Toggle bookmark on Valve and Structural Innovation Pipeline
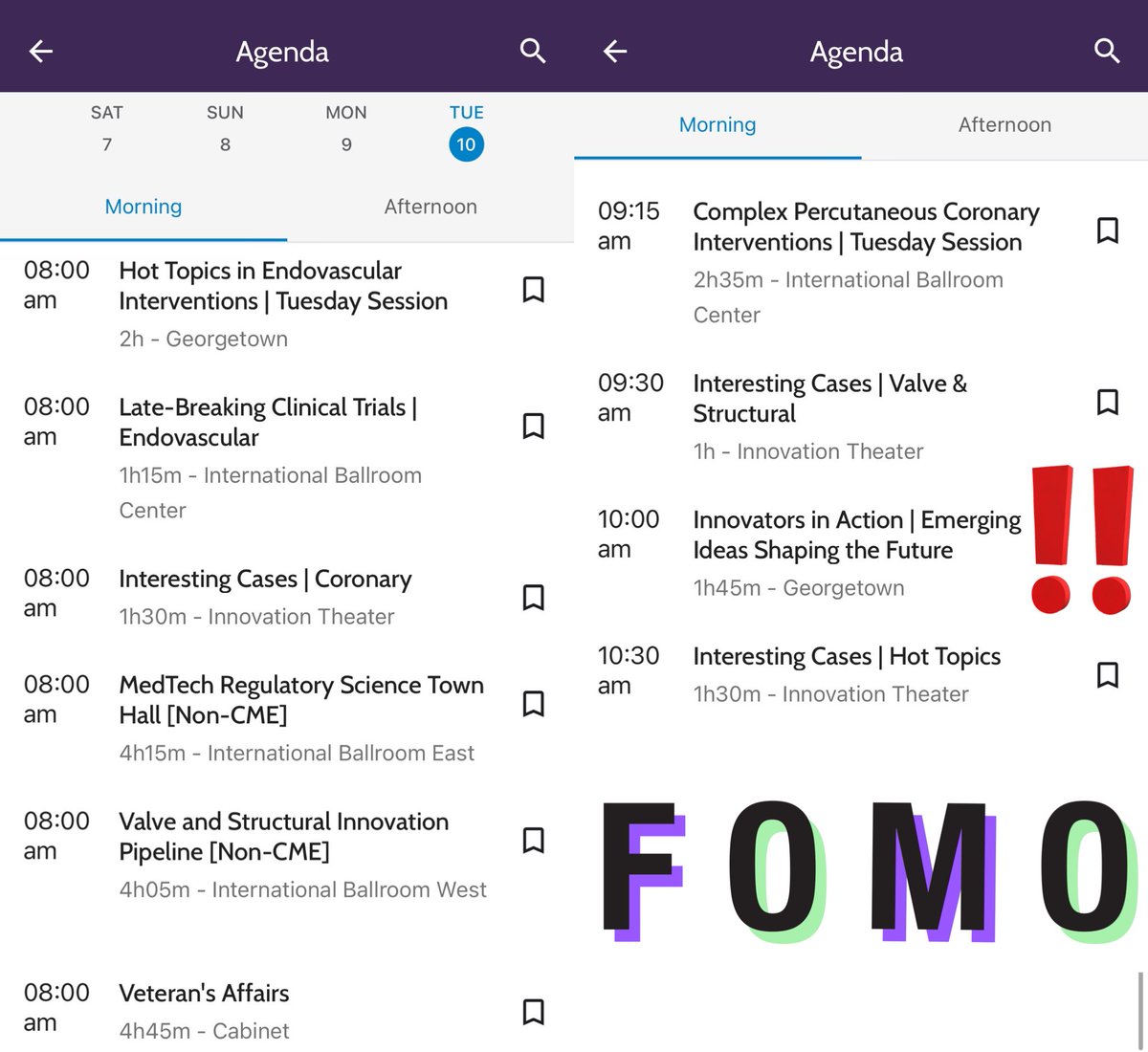This screenshot has height=1052, width=1148. tap(534, 841)
